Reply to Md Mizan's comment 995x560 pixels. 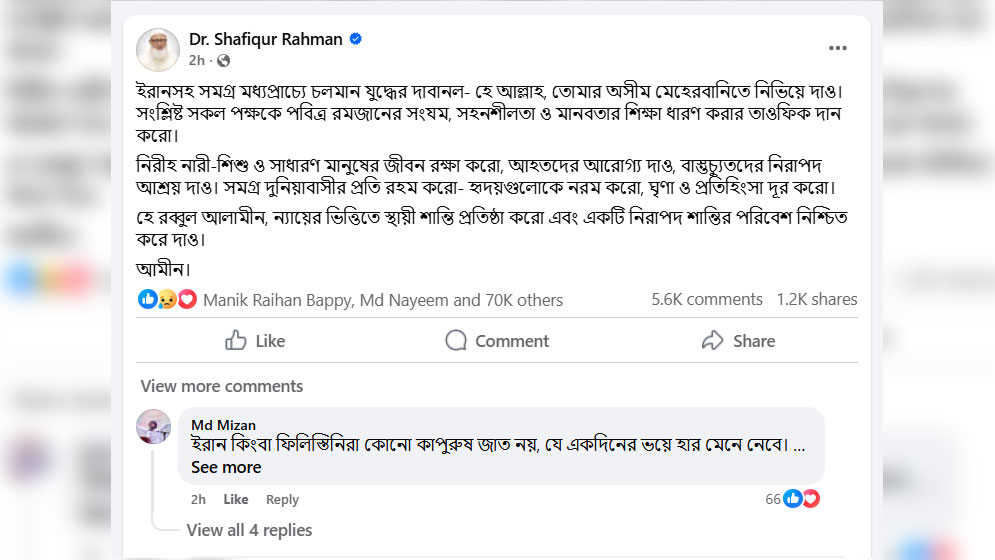[x=282, y=500]
